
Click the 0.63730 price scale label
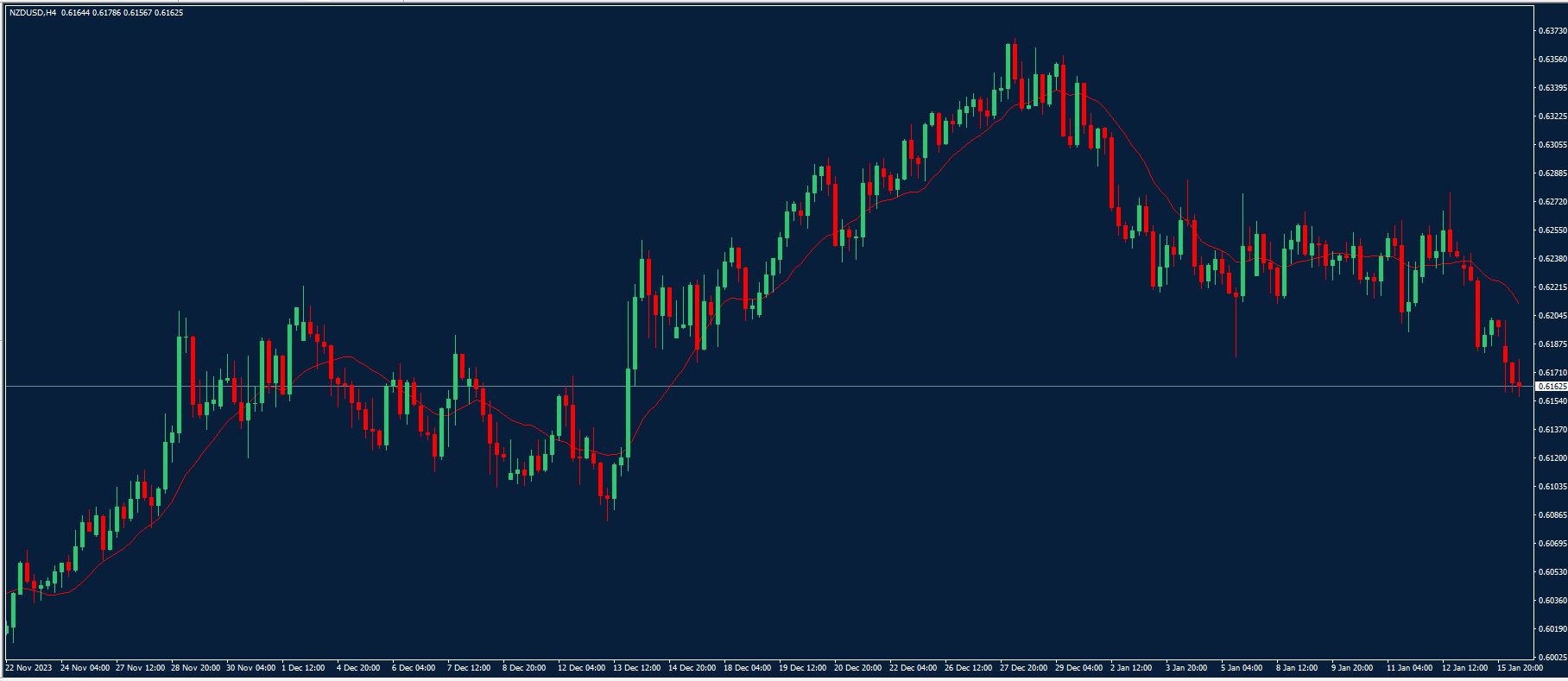coord(1552,31)
